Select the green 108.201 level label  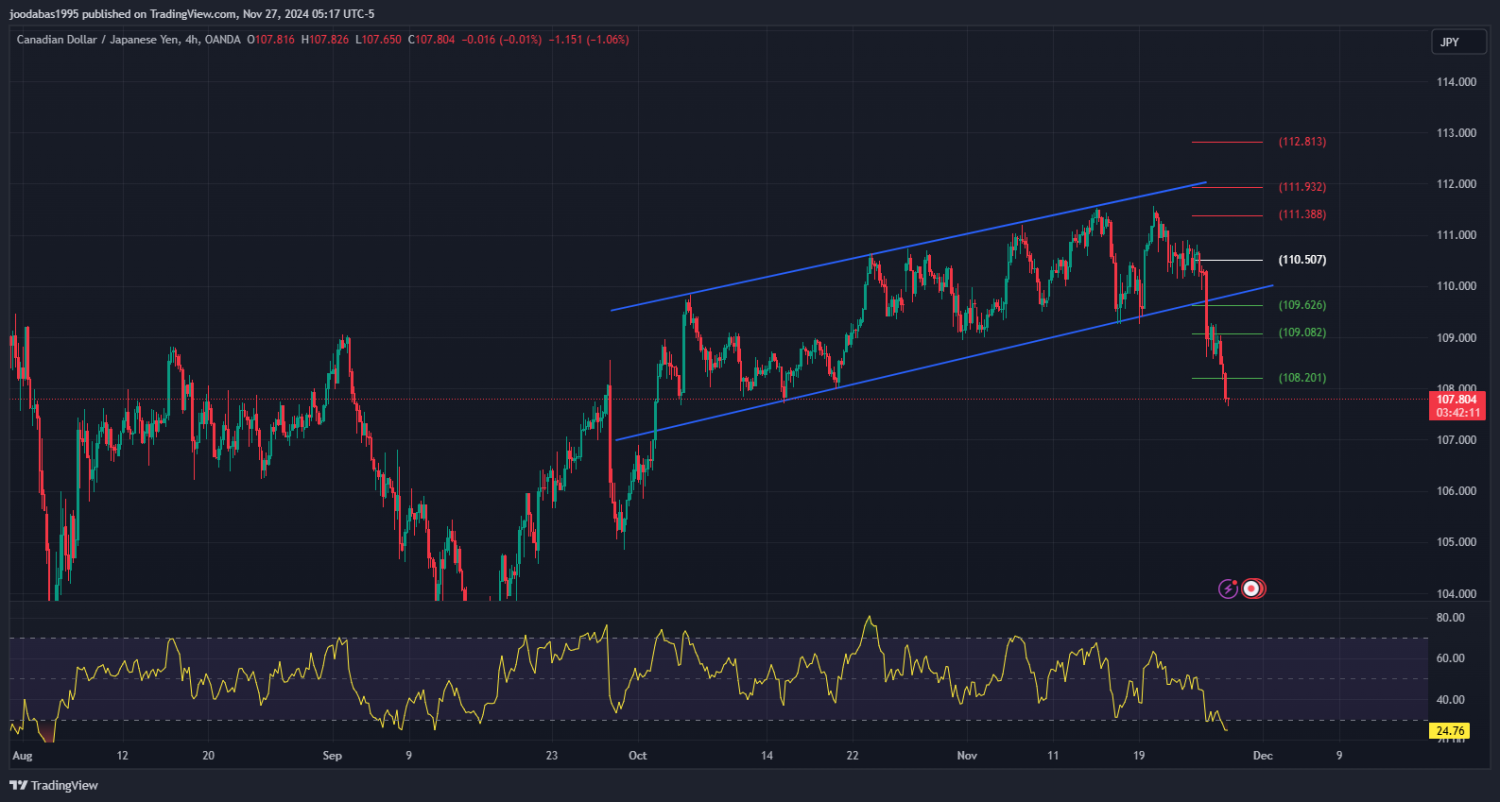1302,378
